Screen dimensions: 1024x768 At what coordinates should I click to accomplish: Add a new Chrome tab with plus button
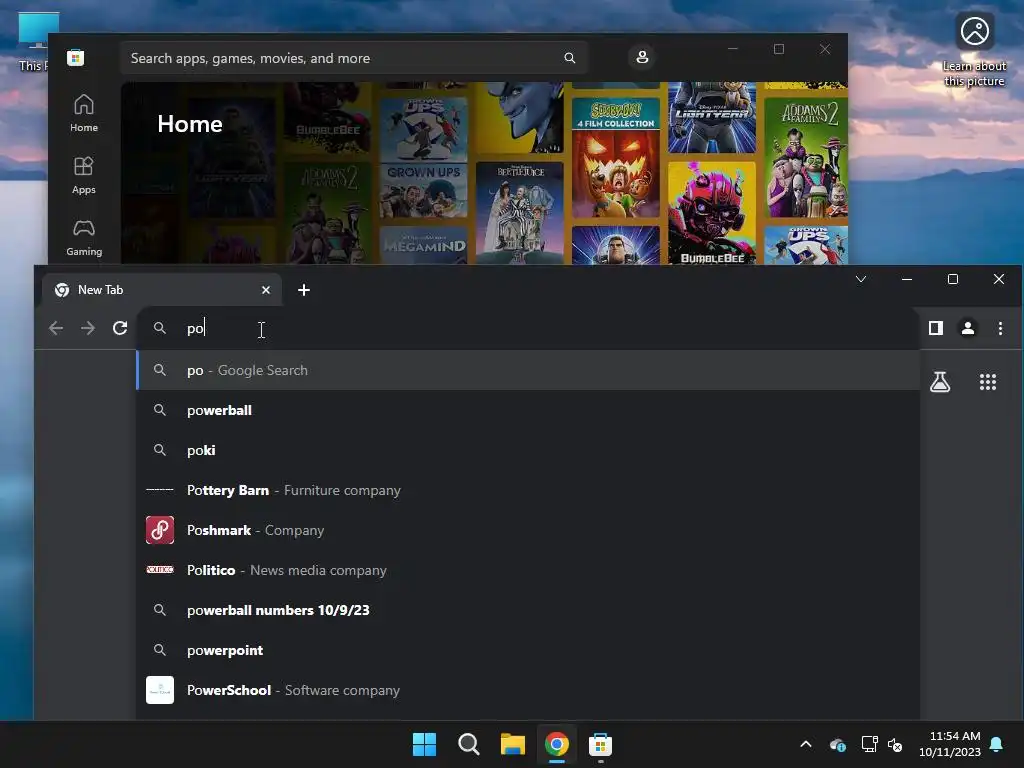(304, 290)
